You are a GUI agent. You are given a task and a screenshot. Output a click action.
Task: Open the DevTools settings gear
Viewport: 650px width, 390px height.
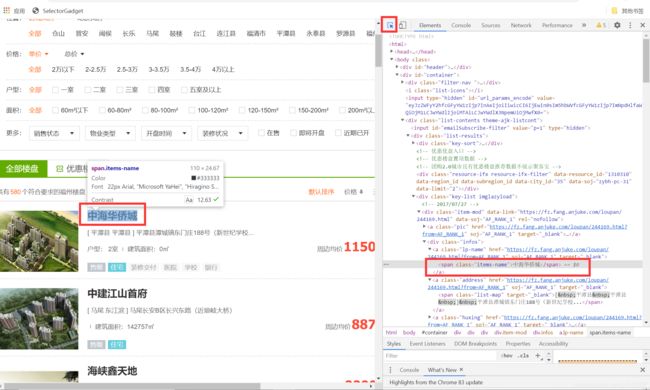click(x=617, y=25)
